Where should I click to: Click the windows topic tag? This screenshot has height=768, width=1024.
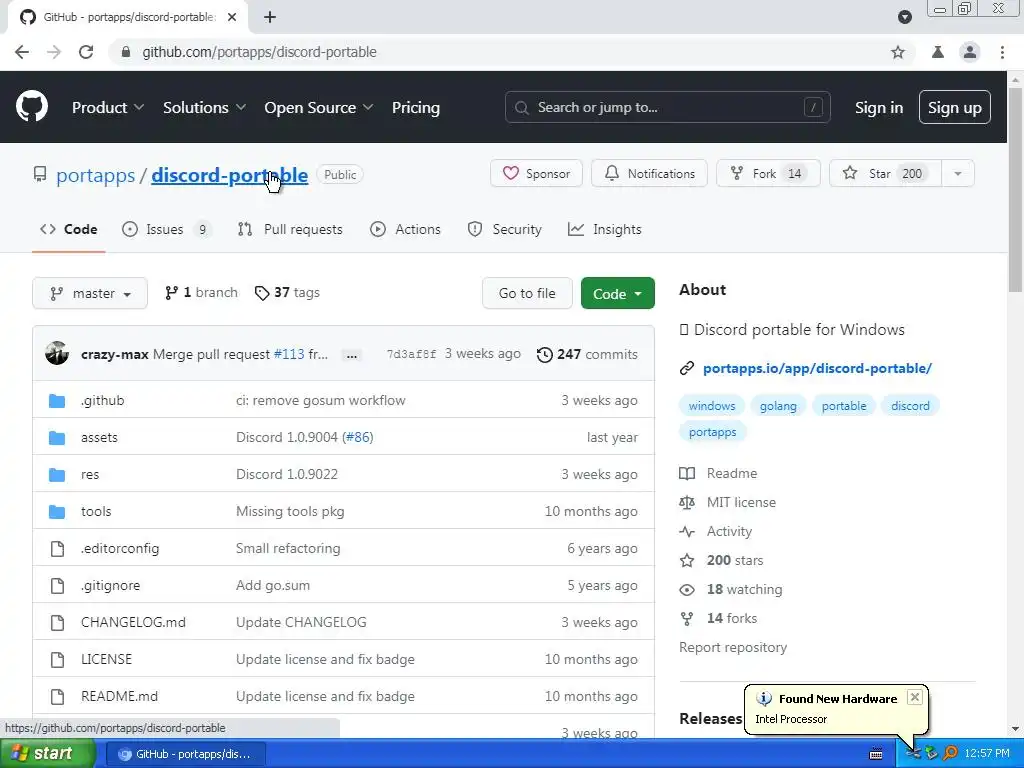tap(712, 406)
